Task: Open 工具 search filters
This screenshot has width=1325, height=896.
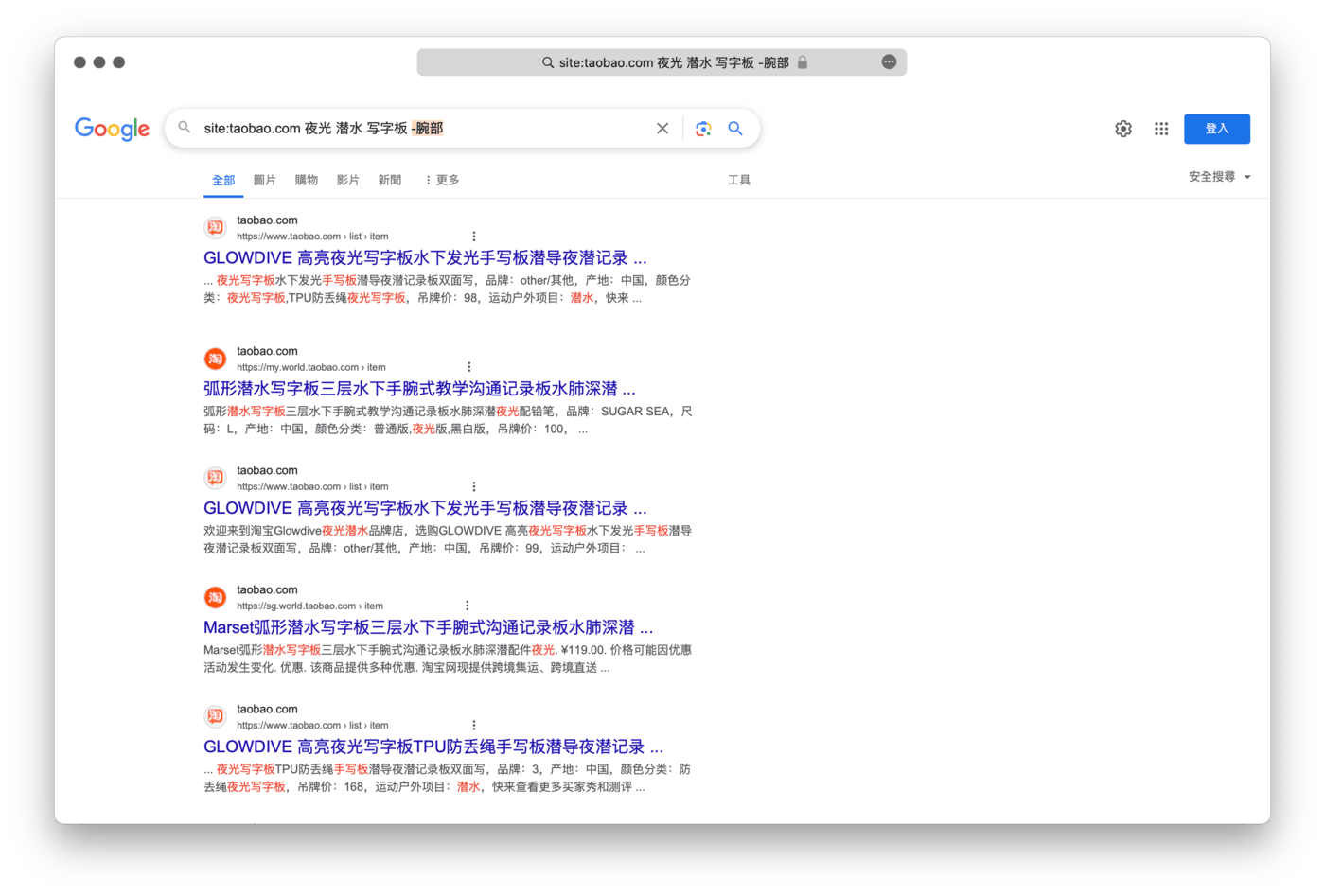Action: point(740,180)
